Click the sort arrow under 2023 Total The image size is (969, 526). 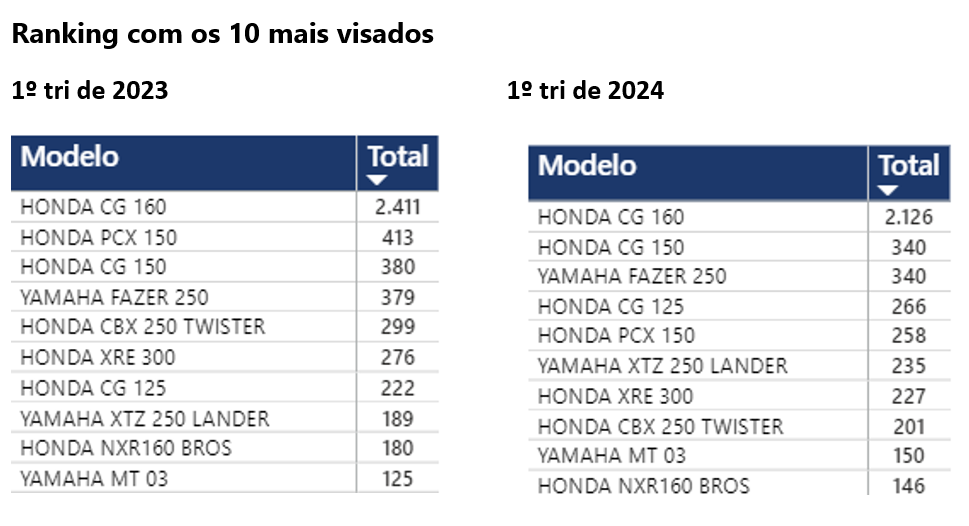coord(377,180)
